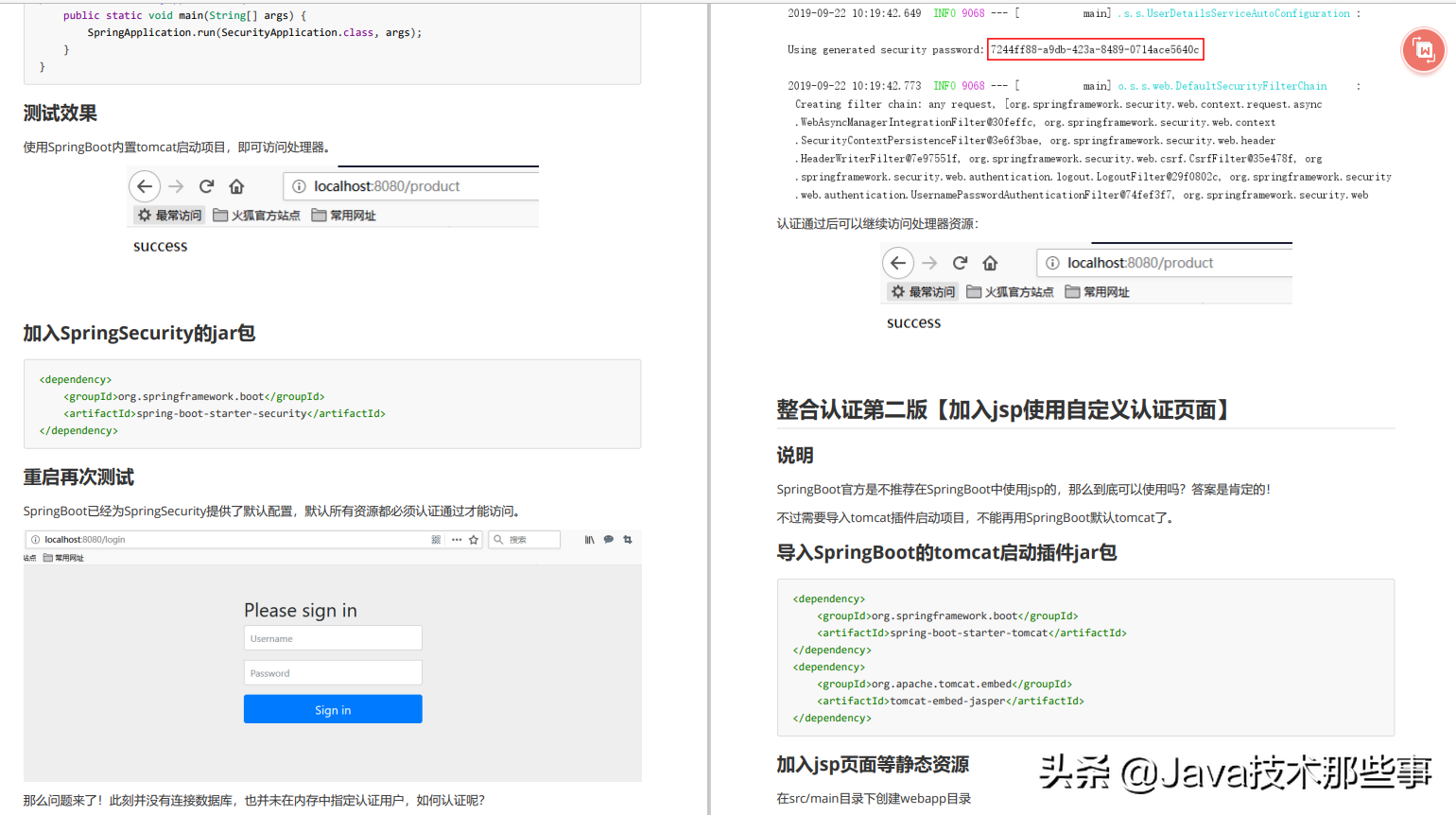Click org.apache.tomcat.embed groupId line
1456x815 pixels.
945,684
